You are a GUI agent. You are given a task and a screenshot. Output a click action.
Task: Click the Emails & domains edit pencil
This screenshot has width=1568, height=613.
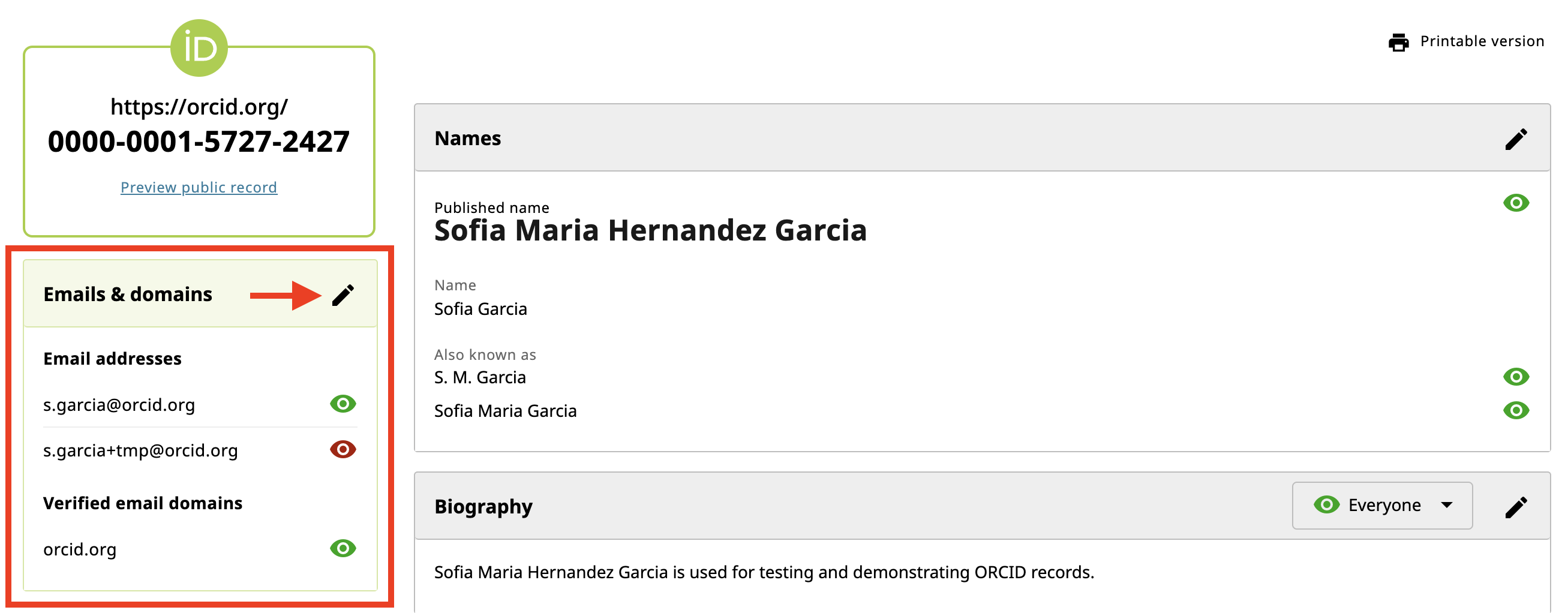click(x=343, y=295)
